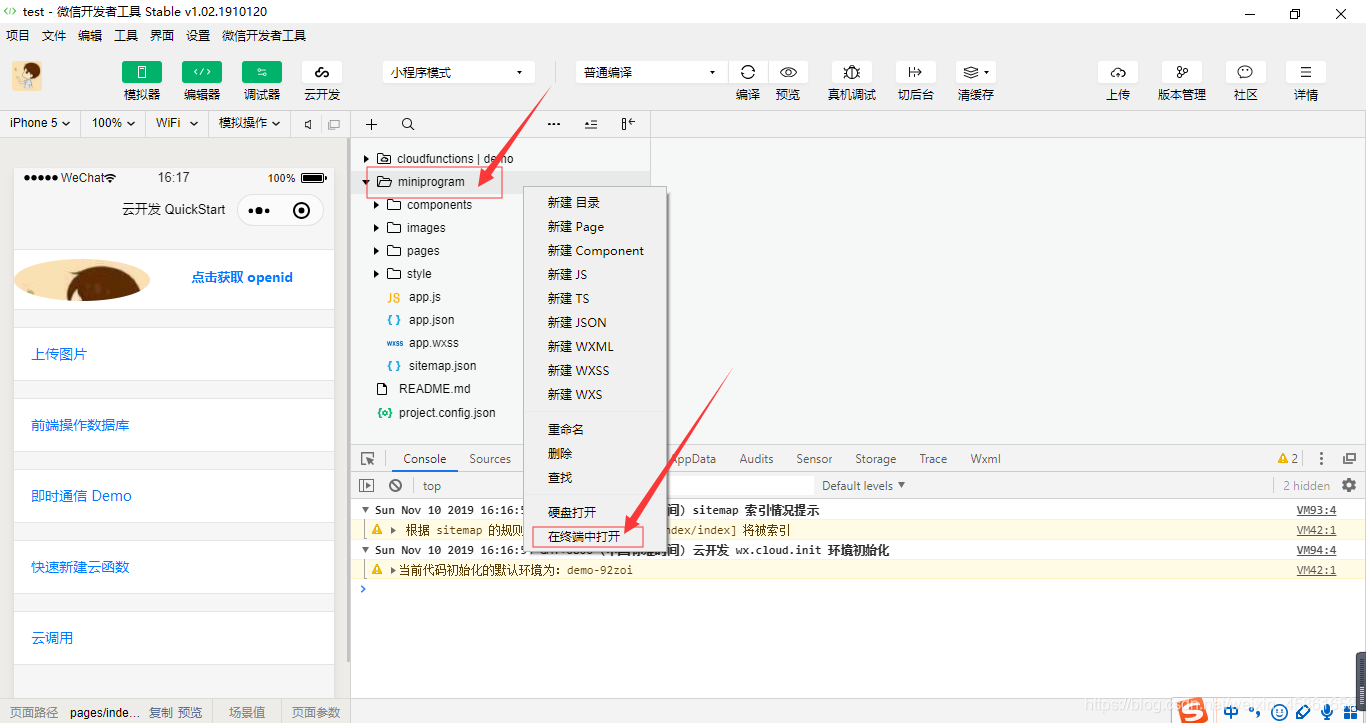Expand pages folder
Screen dimensions: 1366x723
[377, 251]
